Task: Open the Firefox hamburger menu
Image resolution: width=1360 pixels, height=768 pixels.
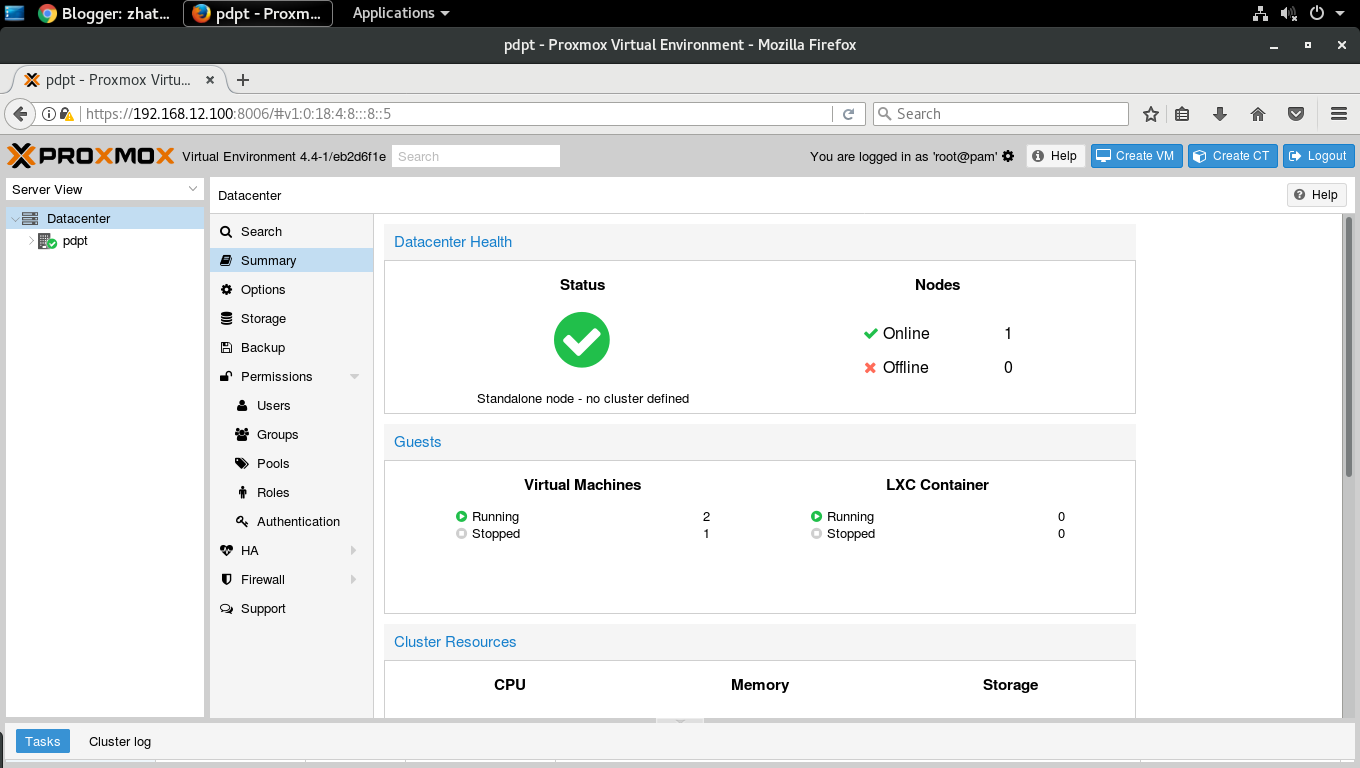Action: pos(1339,114)
